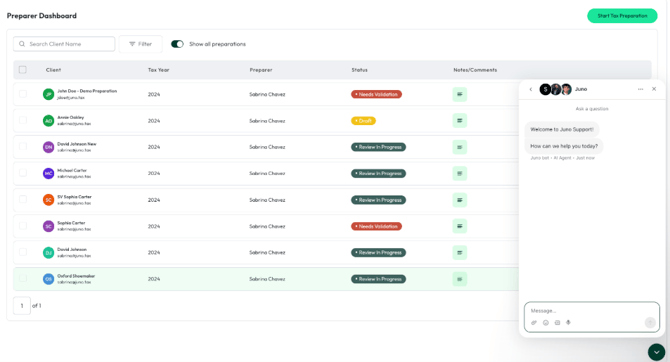Click Review in Progress badge for Michael Carter
Viewport: 670px width, 362px height.
(x=379, y=174)
